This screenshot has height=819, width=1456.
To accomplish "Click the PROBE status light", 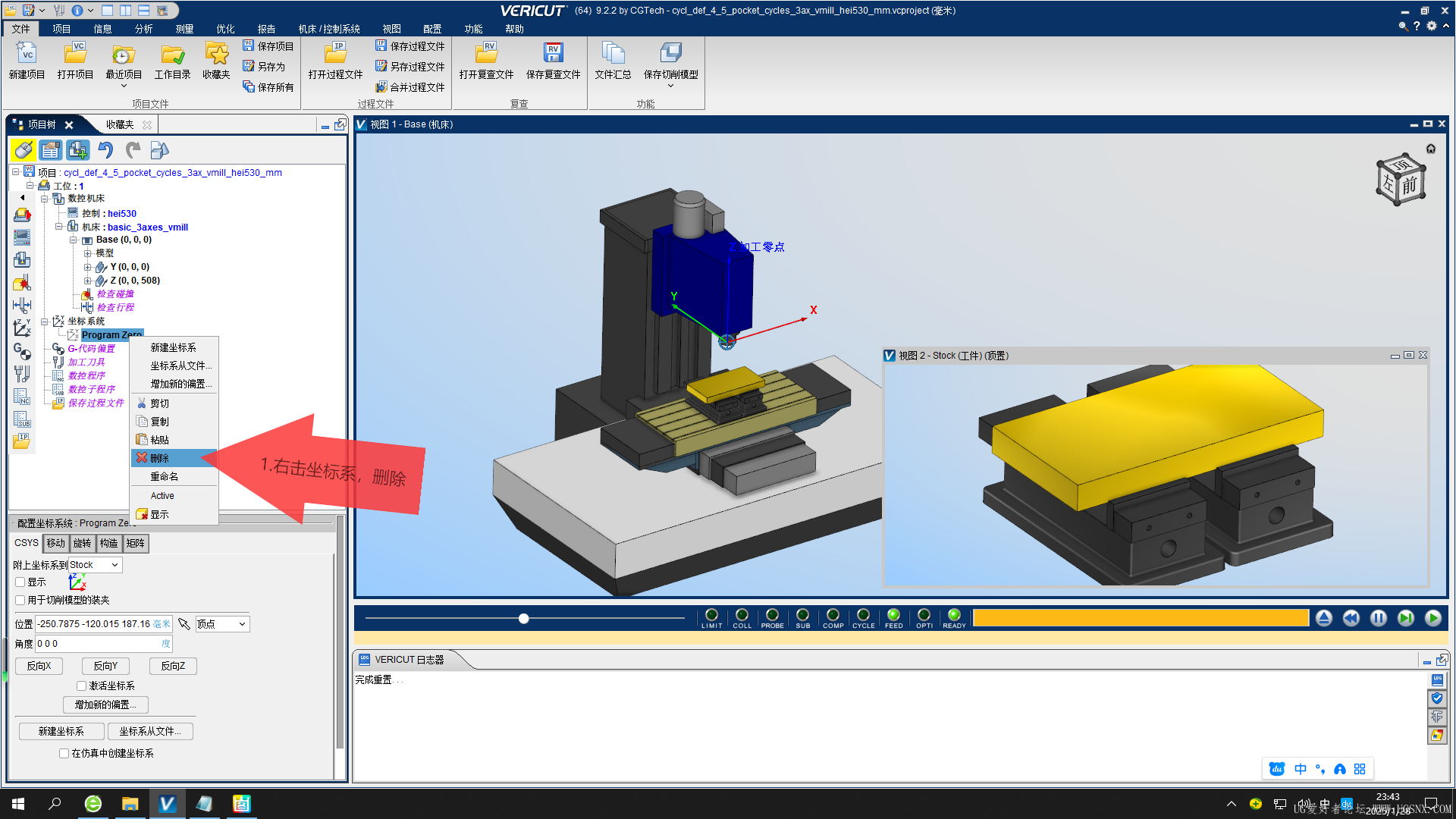I will pyautogui.click(x=772, y=615).
